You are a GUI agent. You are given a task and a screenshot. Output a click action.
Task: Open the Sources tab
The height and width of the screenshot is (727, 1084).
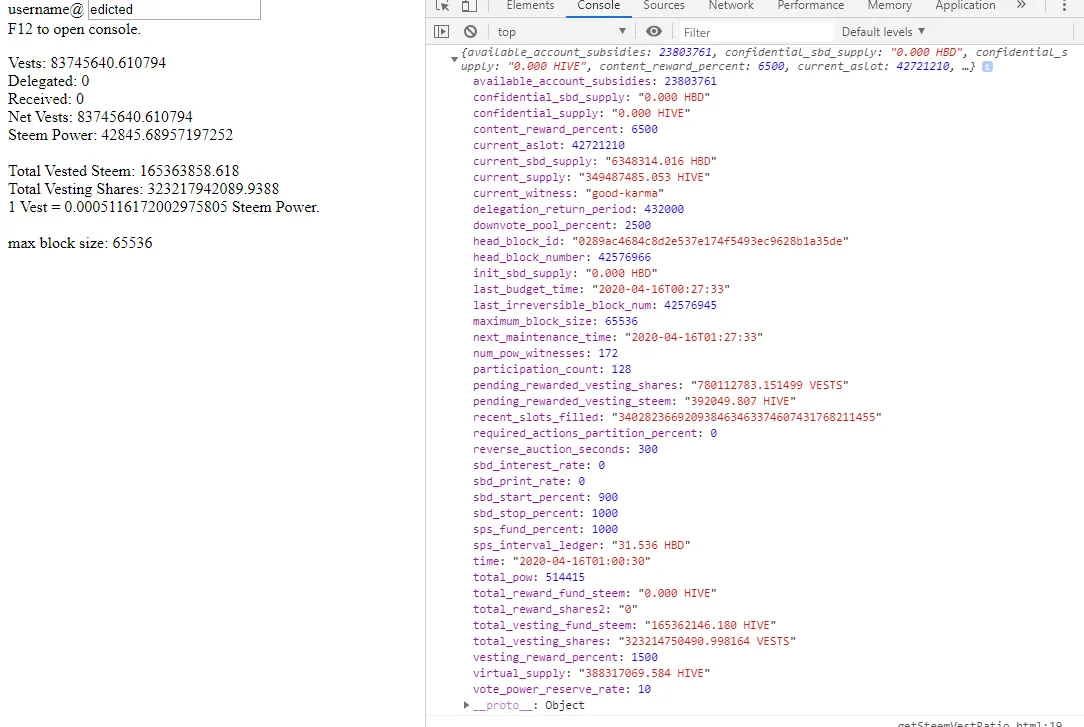(664, 6)
